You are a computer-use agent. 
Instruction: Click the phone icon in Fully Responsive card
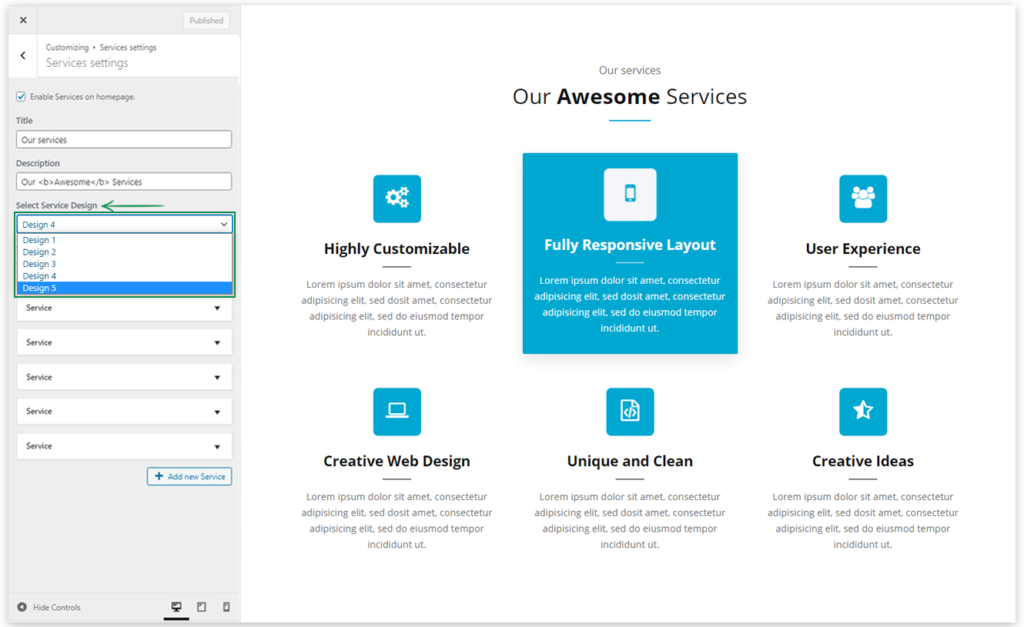pos(630,194)
